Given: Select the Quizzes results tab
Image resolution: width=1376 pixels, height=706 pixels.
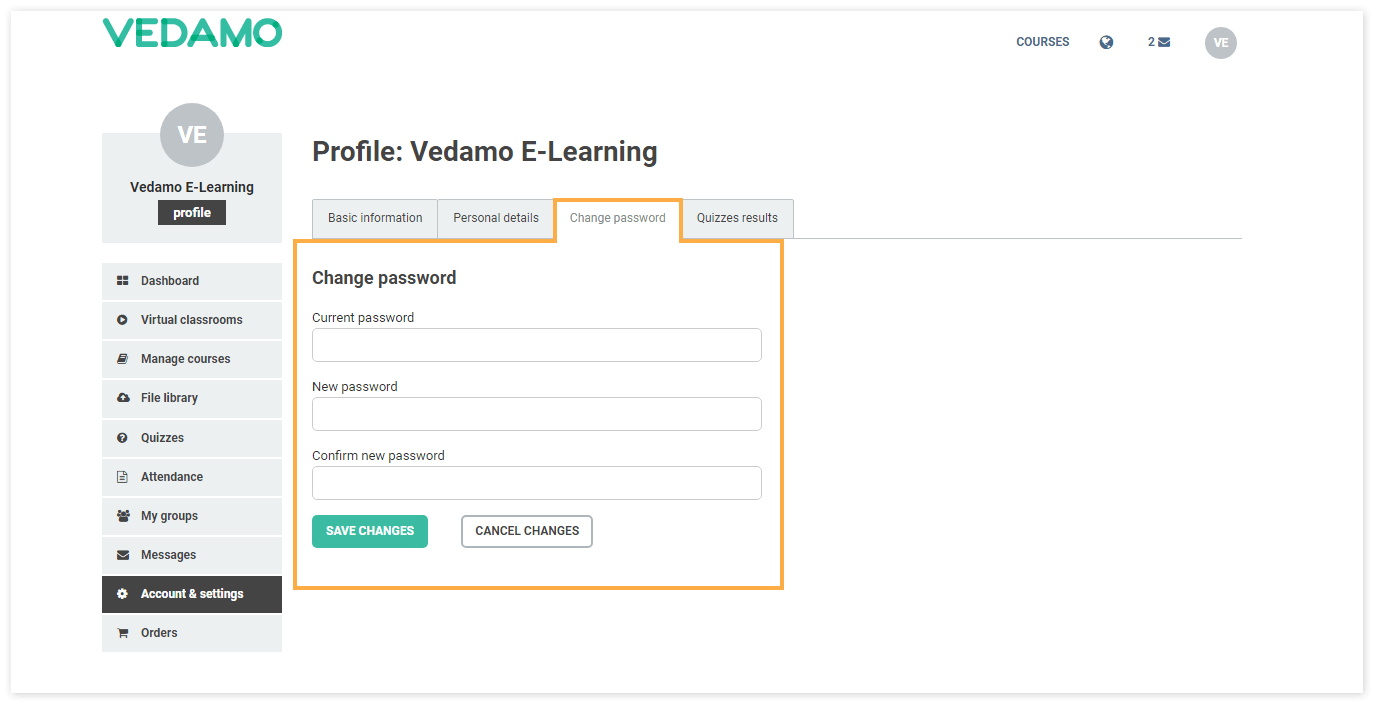Looking at the screenshot, I should [737, 218].
